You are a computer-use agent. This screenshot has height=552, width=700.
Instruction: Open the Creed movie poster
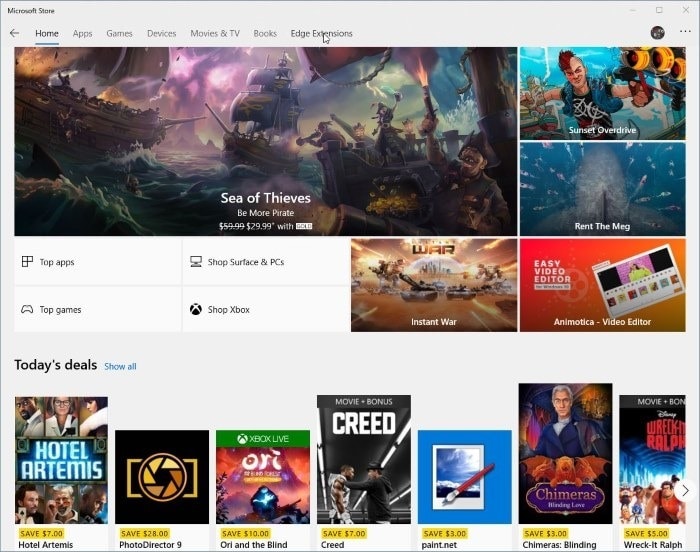point(364,459)
